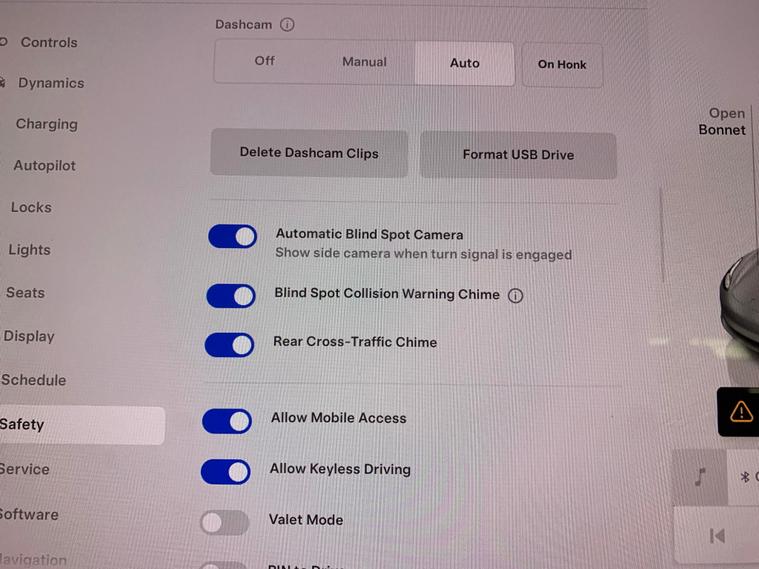This screenshot has height=569, width=759.
Task: Open Blind Spot Collision Warning Chime info
Action: (516, 295)
